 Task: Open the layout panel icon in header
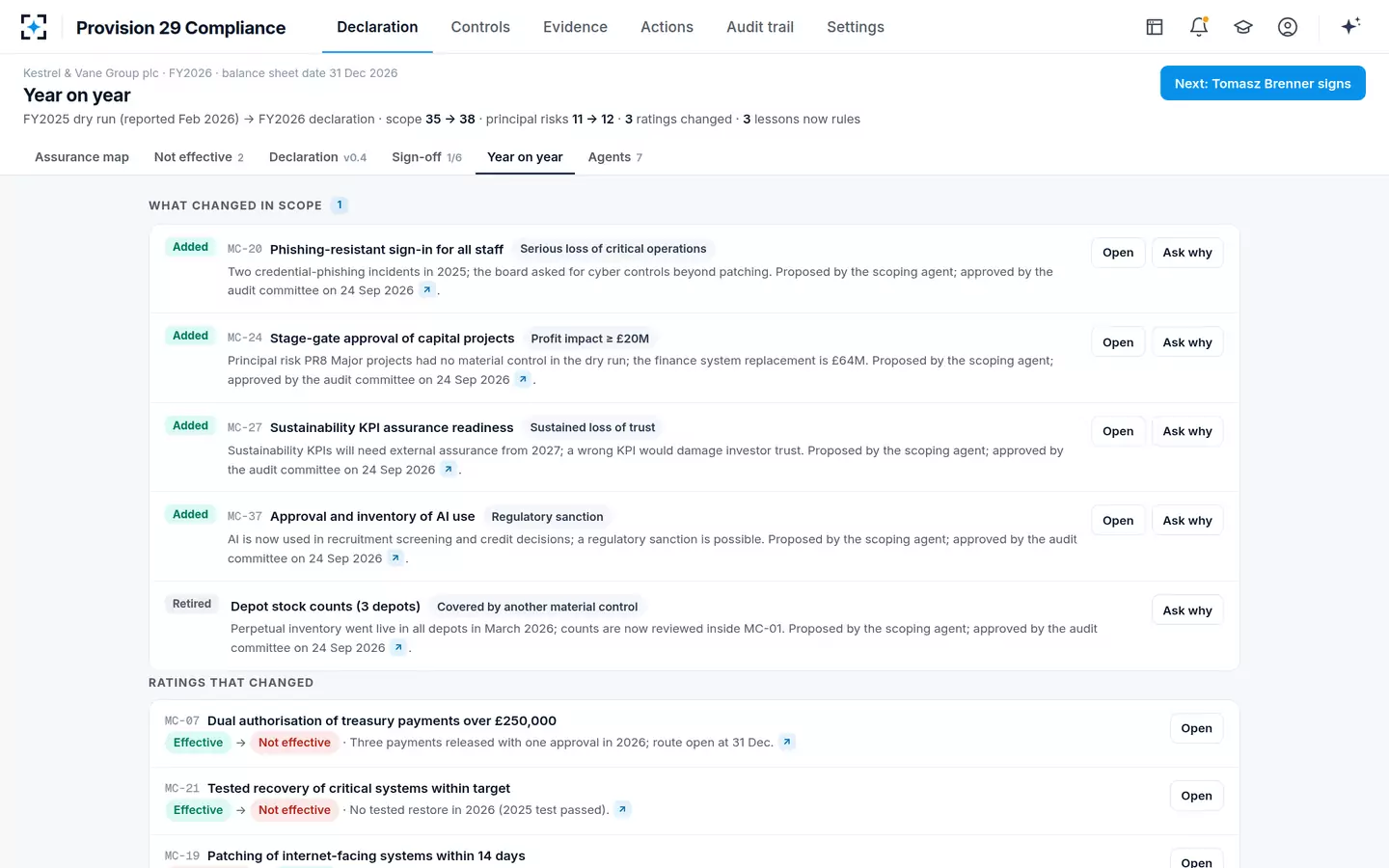[1155, 27]
